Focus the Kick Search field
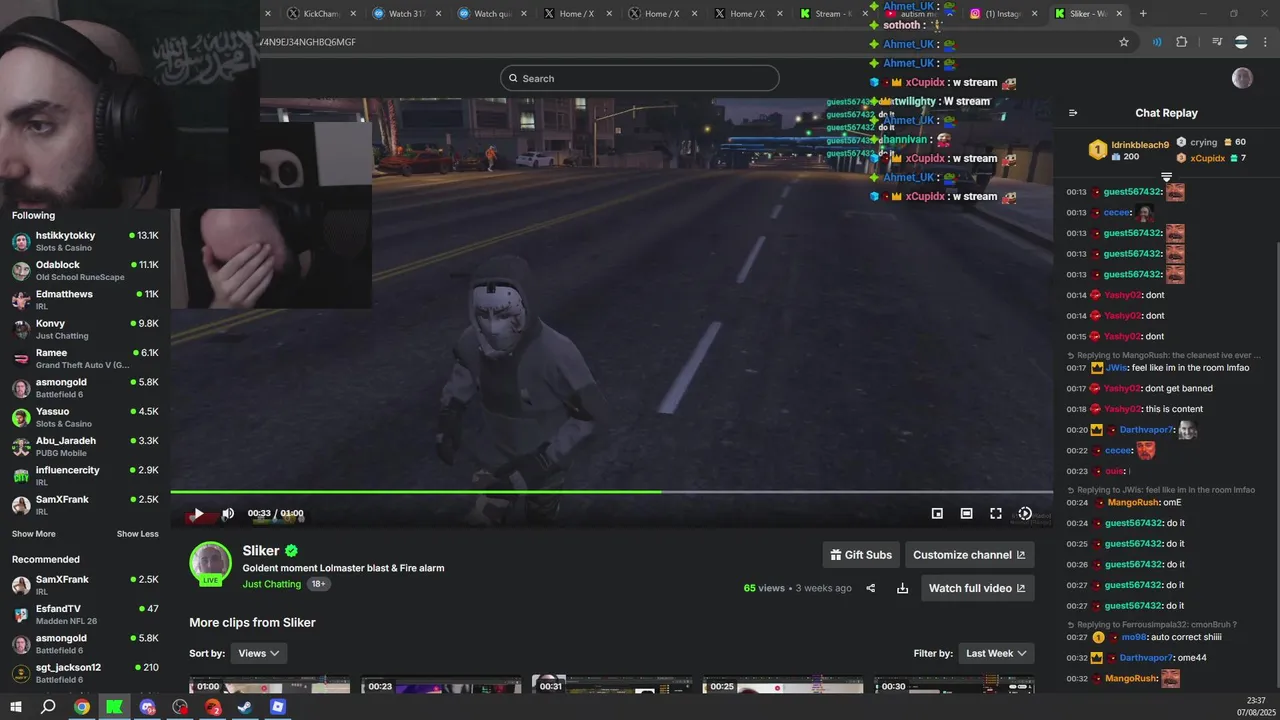Image resolution: width=1280 pixels, height=720 pixels. point(640,78)
